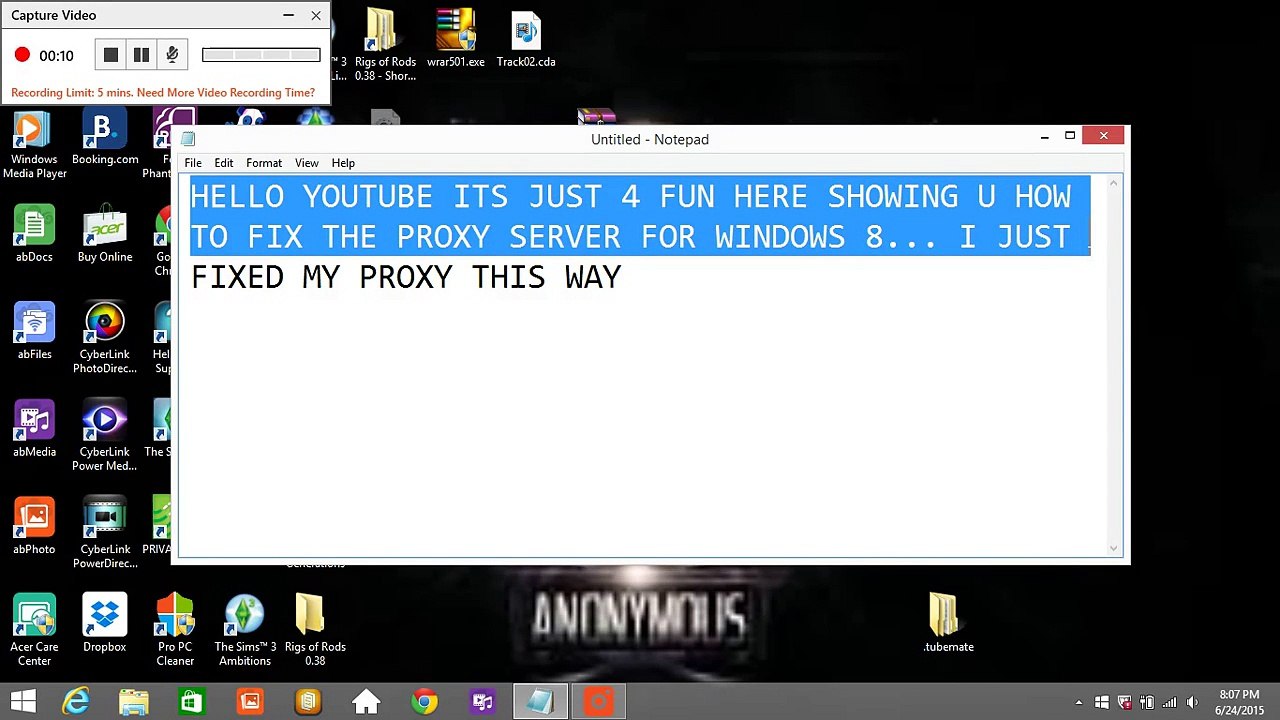The width and height of the screenshot is (1280, 720).
Task: Toggle microphone in Capture Video
Action: 172,55
